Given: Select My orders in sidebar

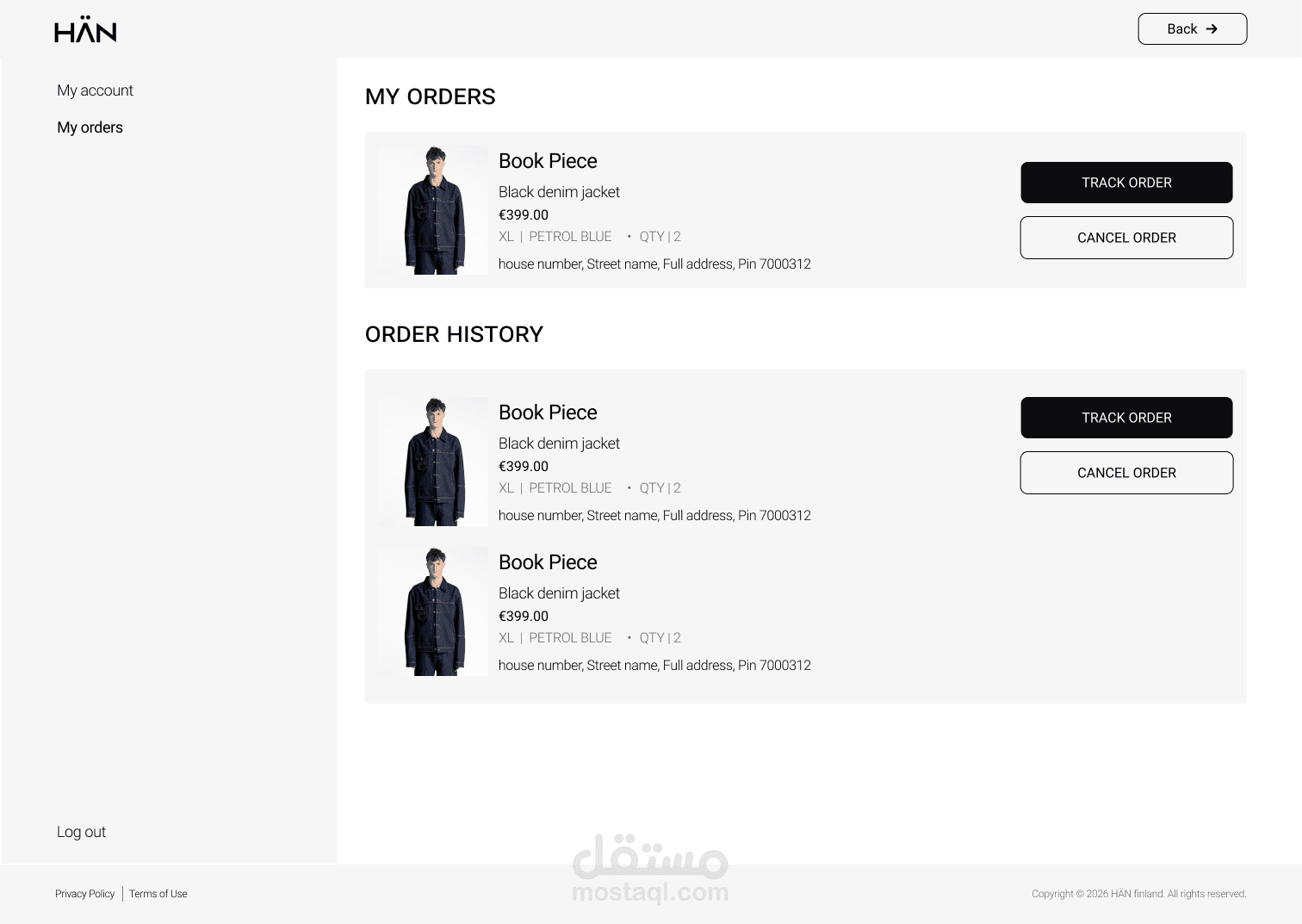Looking at the screenshot, I should (90, 127).
